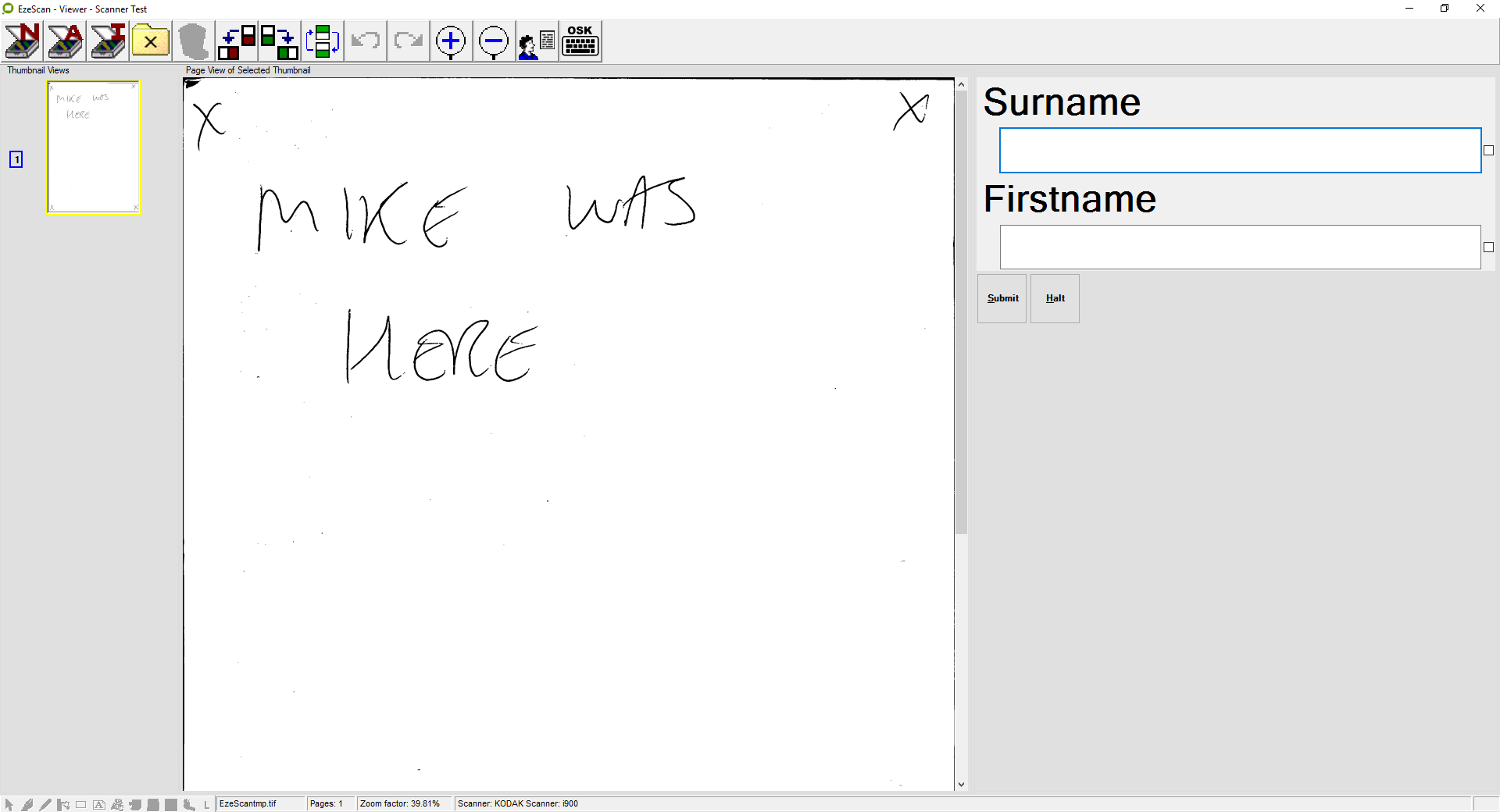Tick the checkbox beside the Surname field
Screen dimensions: 1500x812
pos(1488,151)
